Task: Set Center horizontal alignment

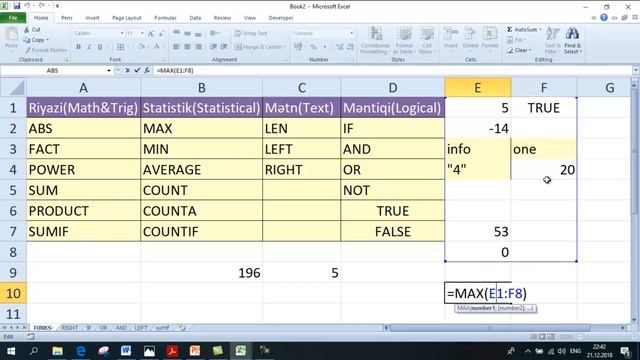Action: (x=187, y=47)
